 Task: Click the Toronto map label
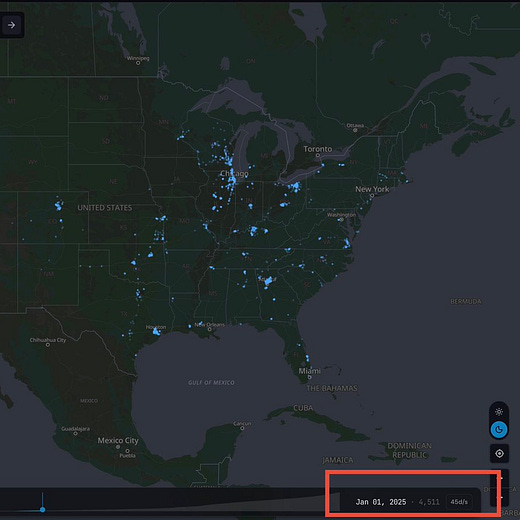coord(317,149)
